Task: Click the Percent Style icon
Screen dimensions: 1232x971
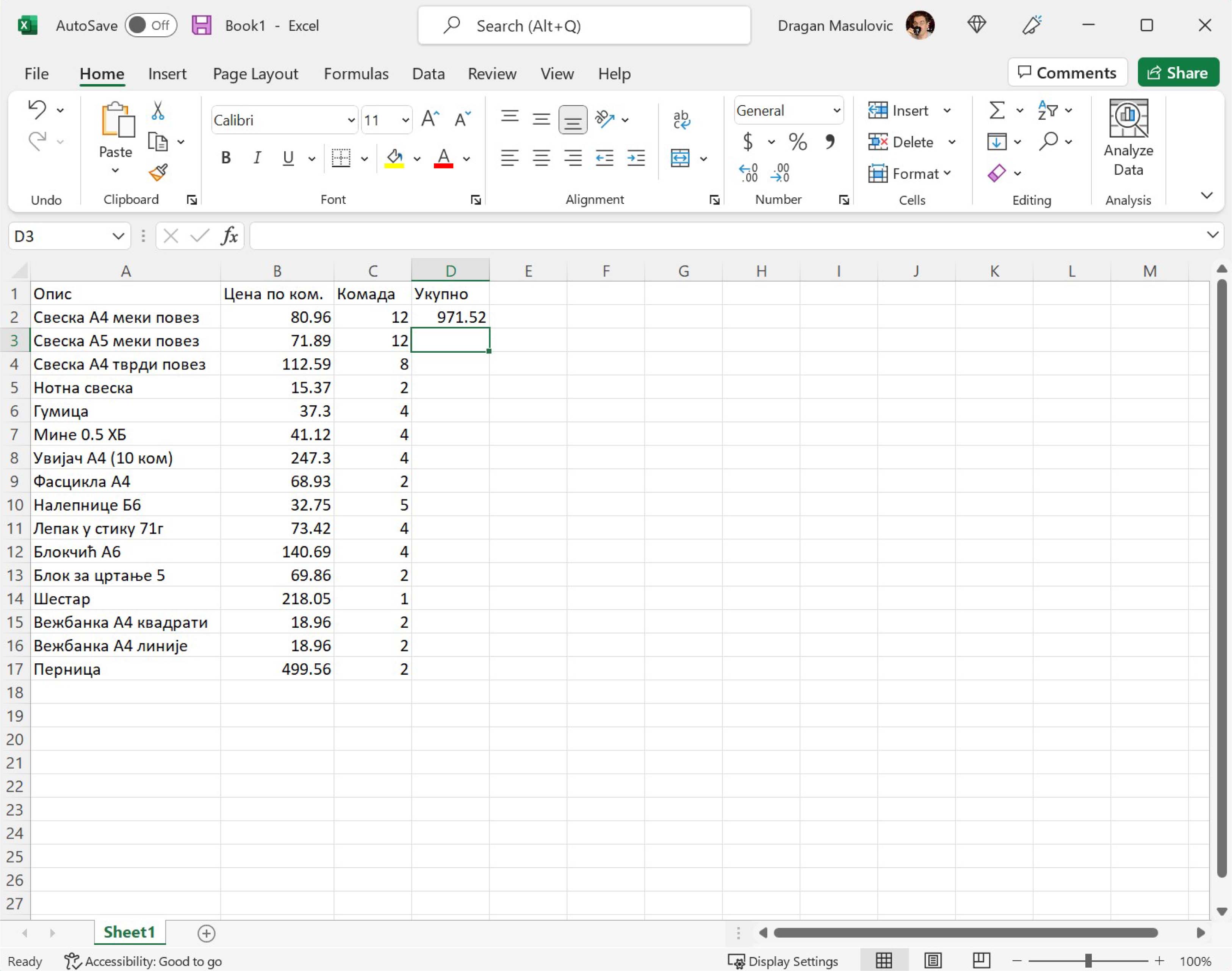Action: pyautogui.click(x=798, y=142)
